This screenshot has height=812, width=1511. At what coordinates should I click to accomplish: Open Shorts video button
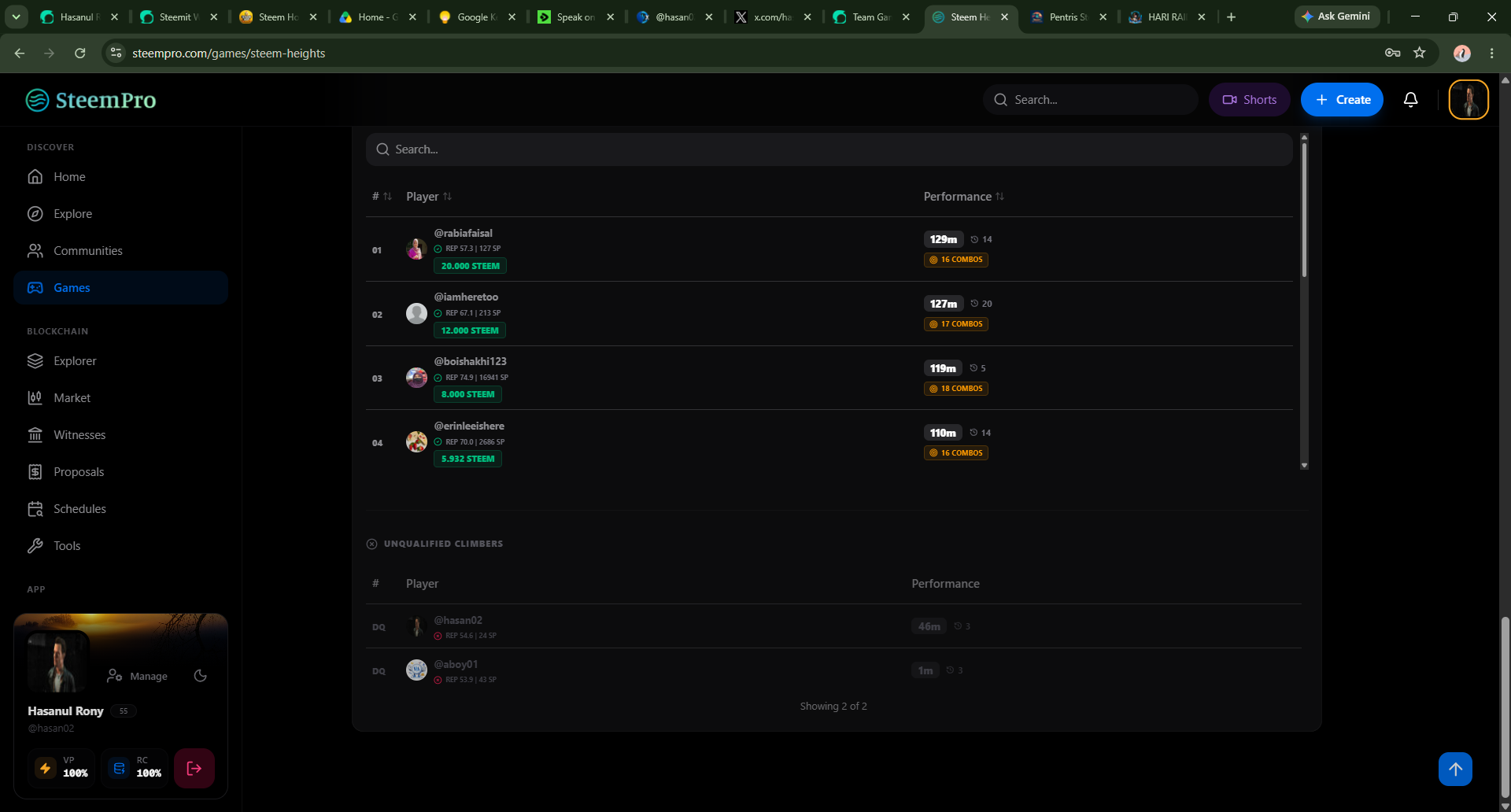(1249, 100)
